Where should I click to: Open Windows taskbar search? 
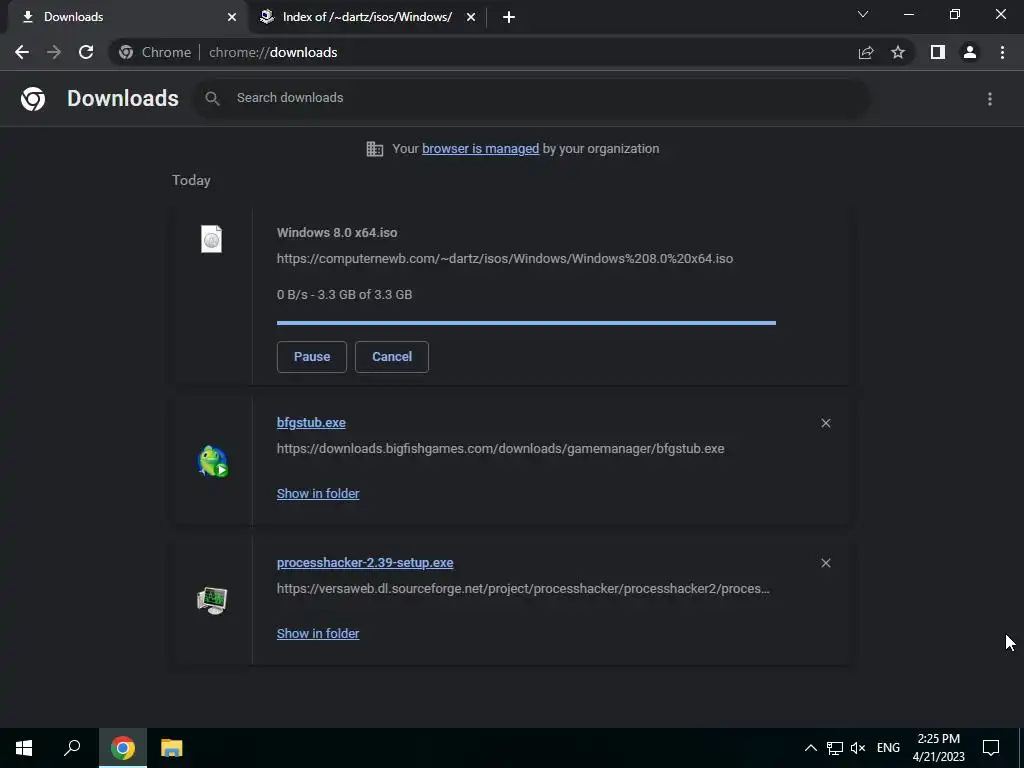[72, 748]
